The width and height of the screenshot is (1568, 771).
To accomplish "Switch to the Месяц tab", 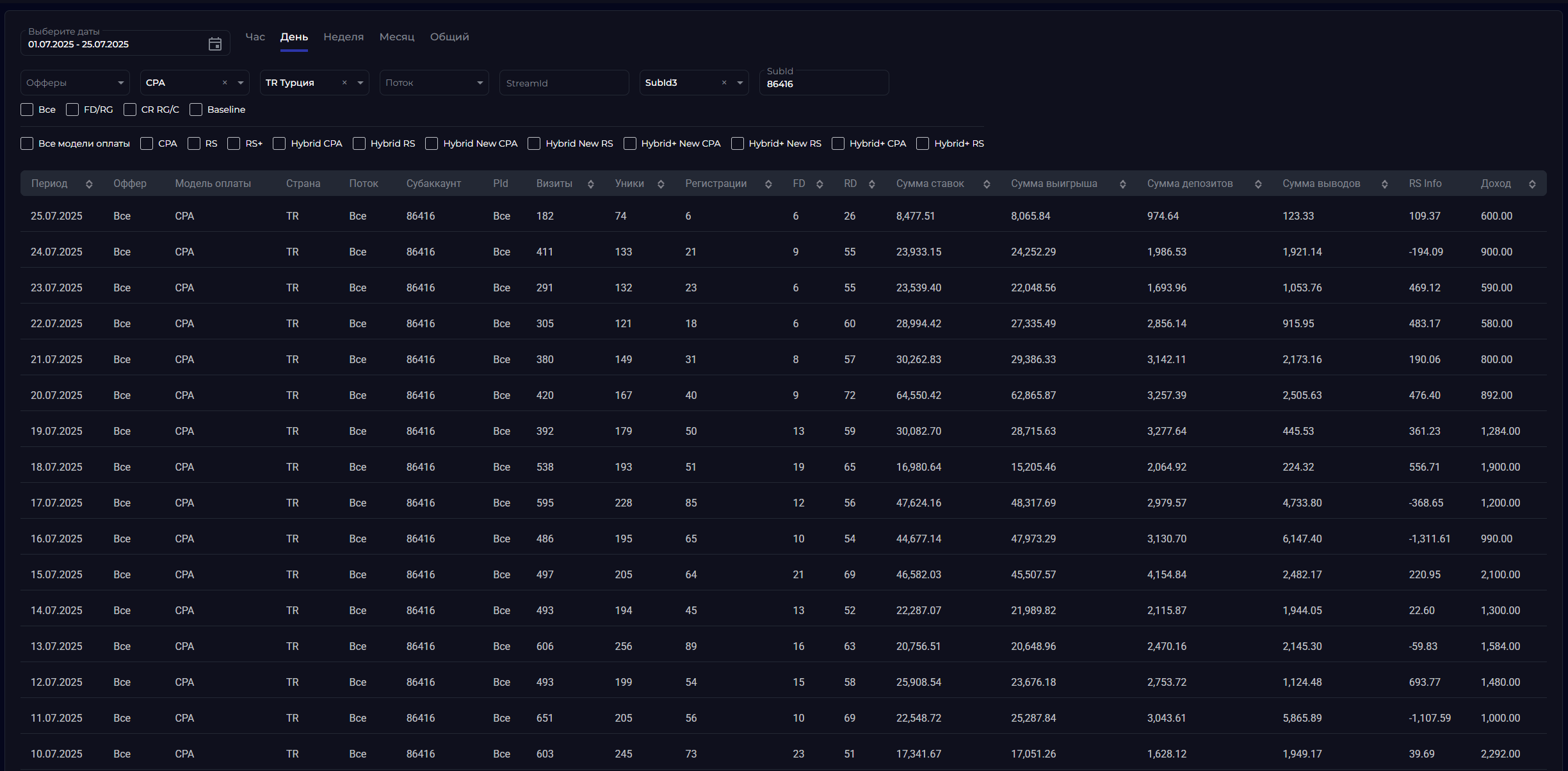I will [397, 37].
